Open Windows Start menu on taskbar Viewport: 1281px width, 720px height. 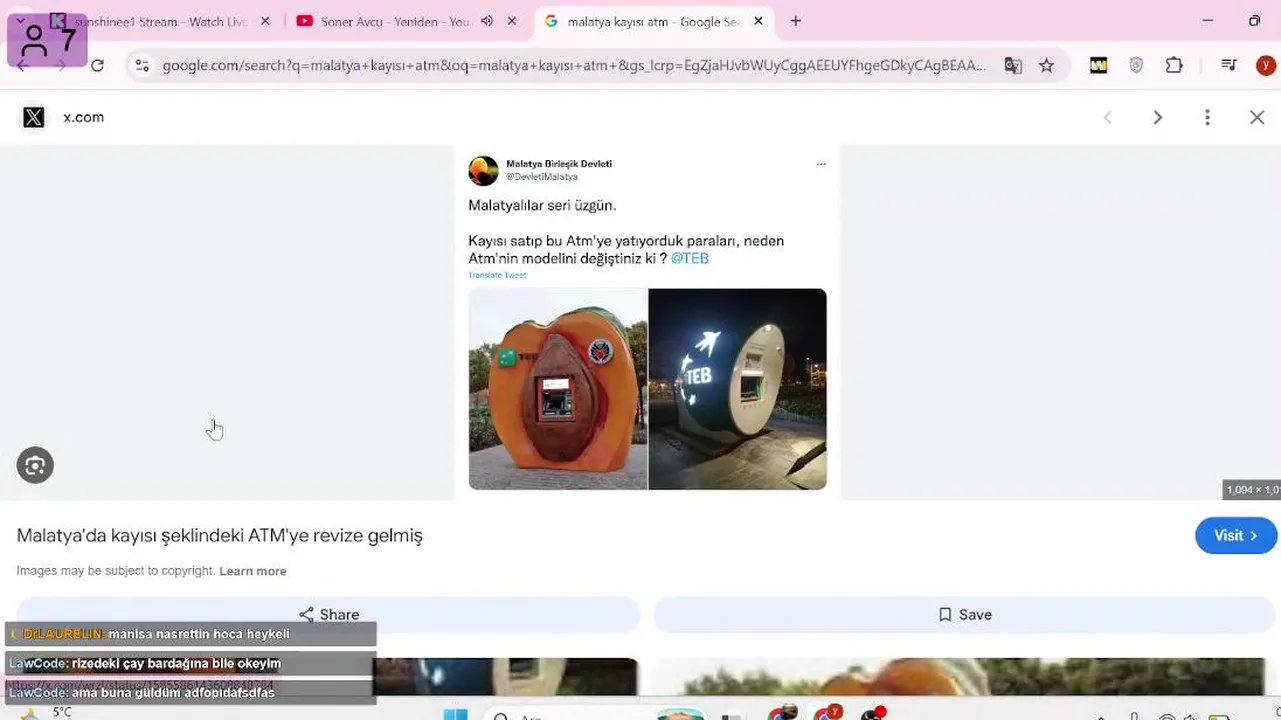pyautogui.click(x=455, y=714)
